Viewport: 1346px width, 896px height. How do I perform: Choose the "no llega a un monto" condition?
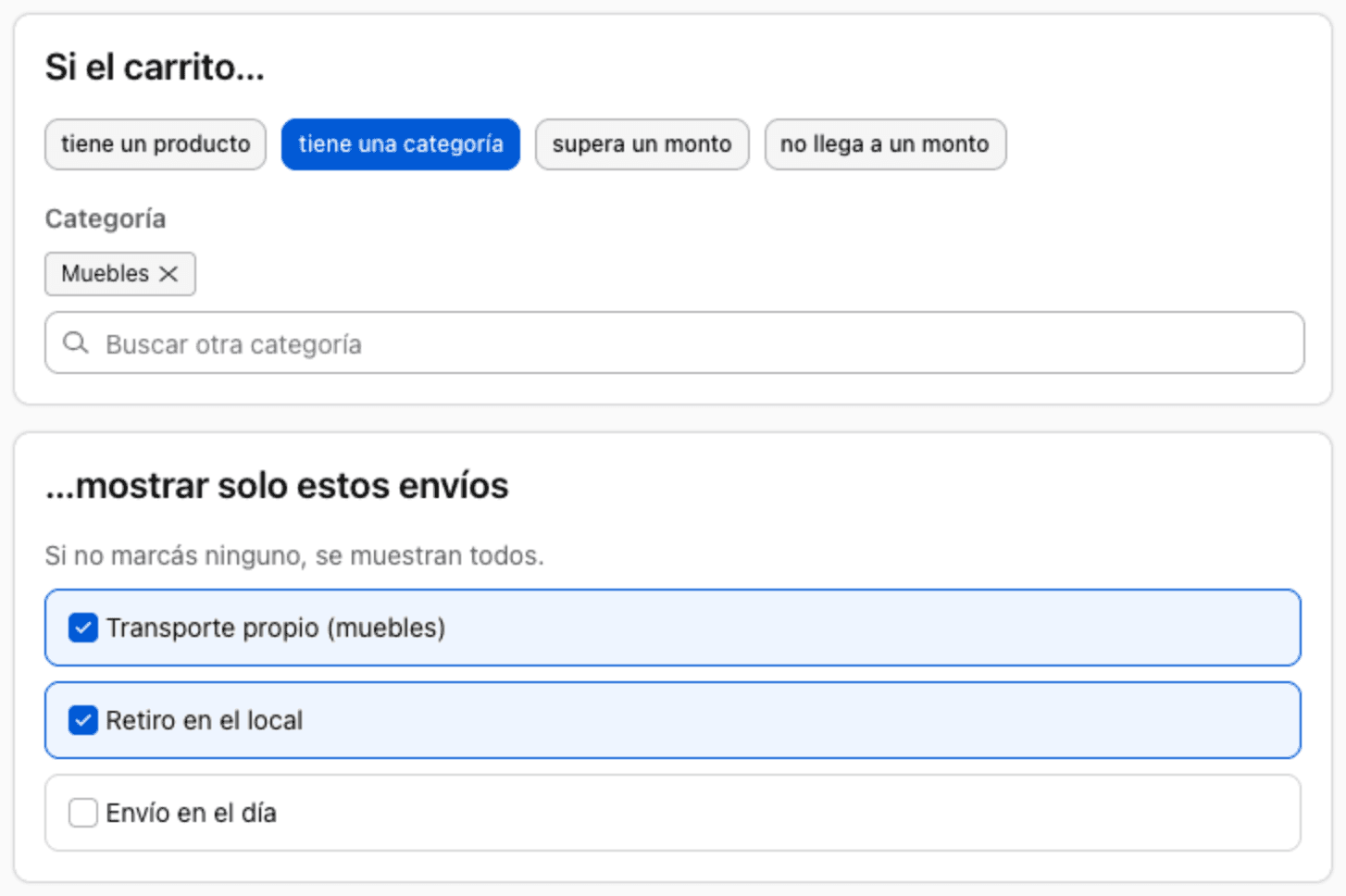coord(885,144)
